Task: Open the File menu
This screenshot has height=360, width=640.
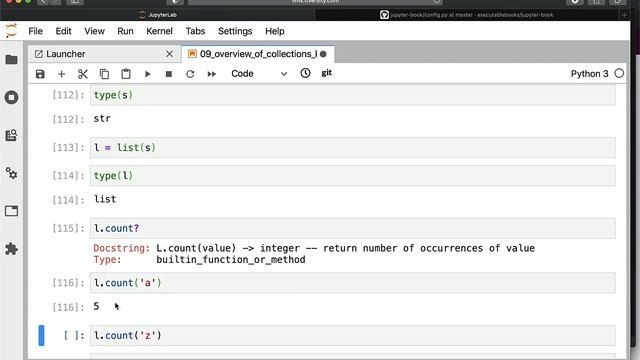Action: 36,31
